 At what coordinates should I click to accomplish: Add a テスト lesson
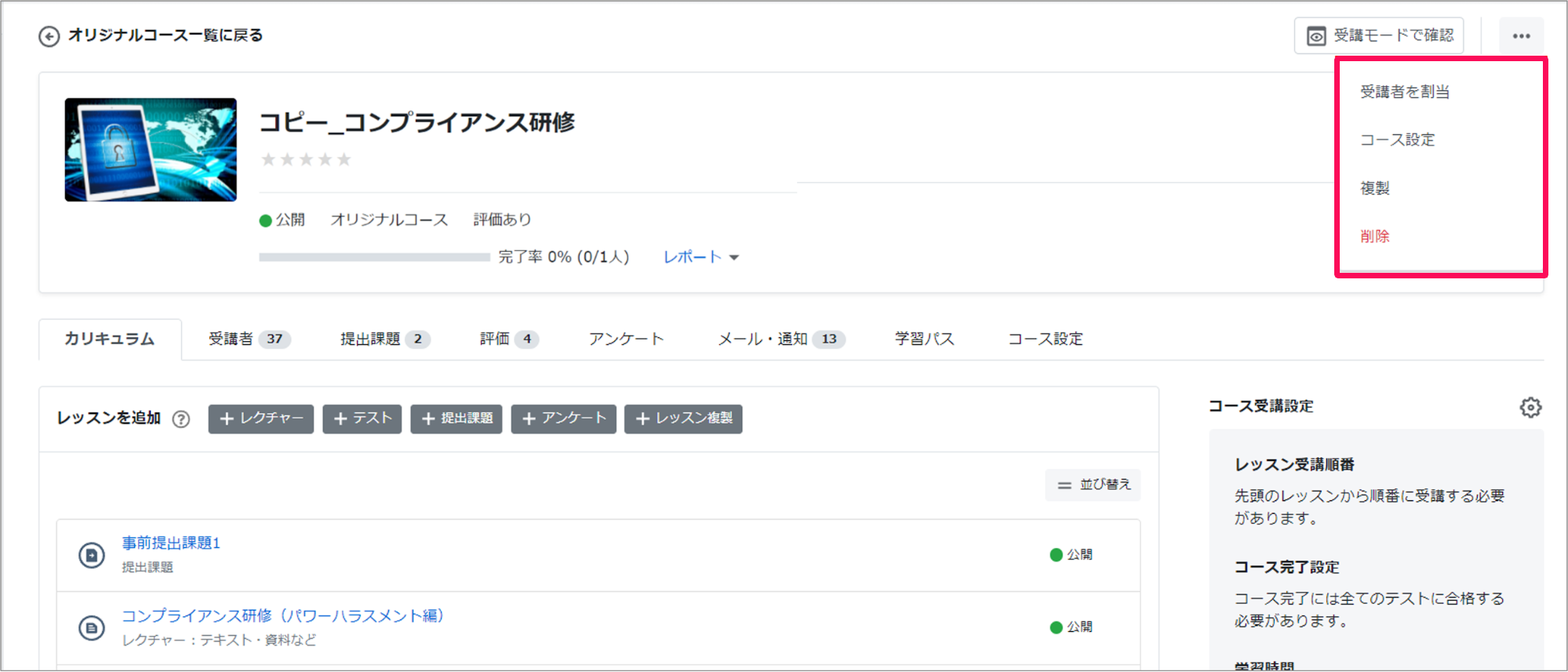click(362, 419)
